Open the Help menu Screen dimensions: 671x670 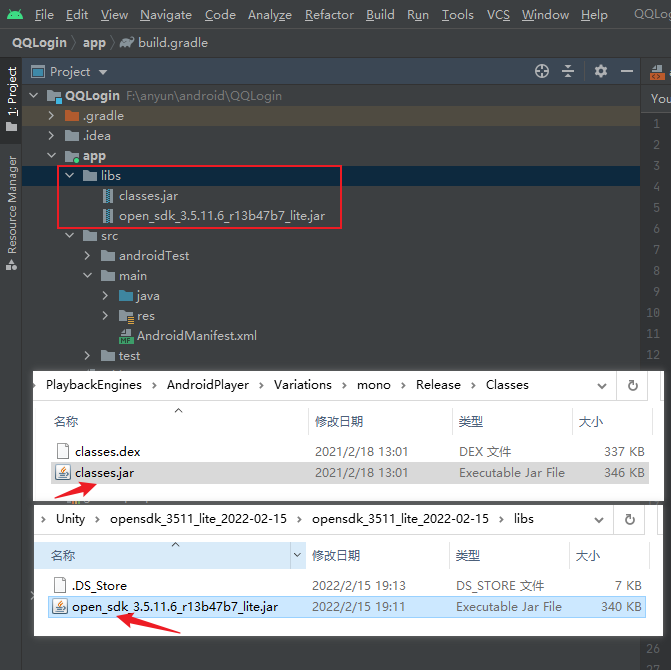[594, 15]
